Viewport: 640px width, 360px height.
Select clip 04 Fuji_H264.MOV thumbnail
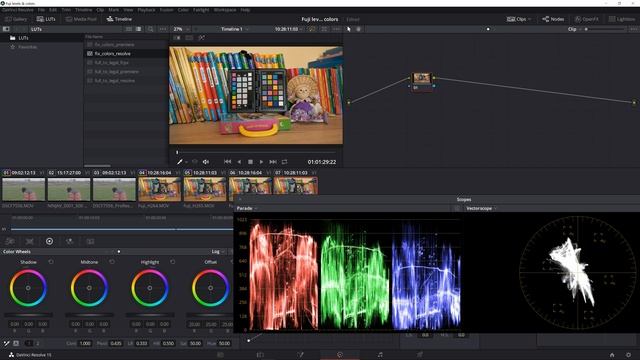click(x=159, y=189)
